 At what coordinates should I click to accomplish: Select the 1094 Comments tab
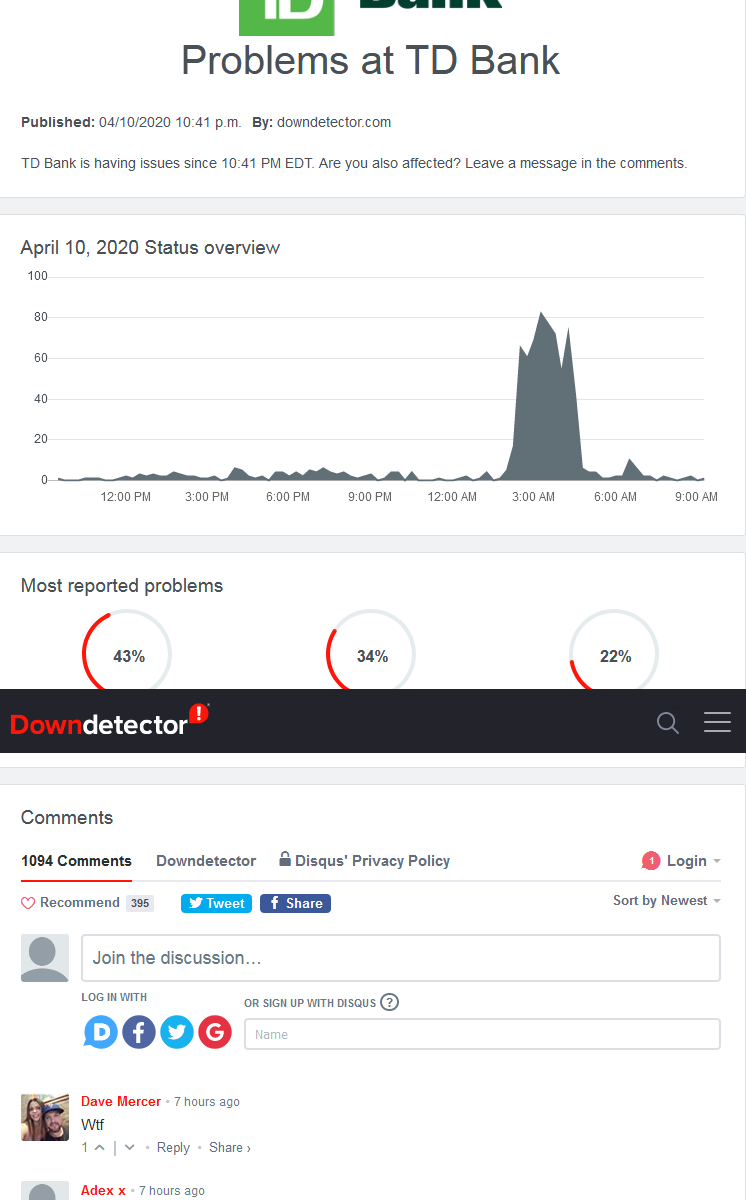(x=76, y=861)
